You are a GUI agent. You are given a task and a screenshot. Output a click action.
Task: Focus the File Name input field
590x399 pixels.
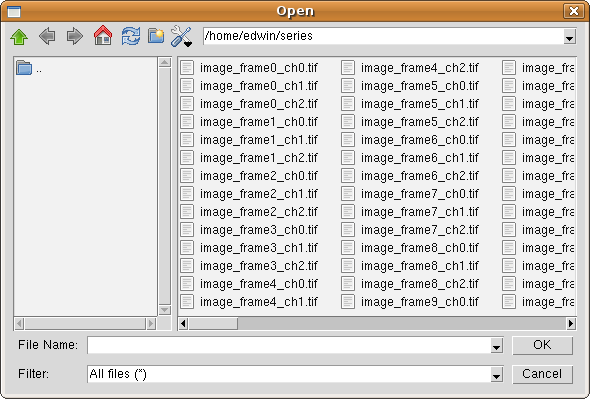pyautogui.click(x=289, y=346)
